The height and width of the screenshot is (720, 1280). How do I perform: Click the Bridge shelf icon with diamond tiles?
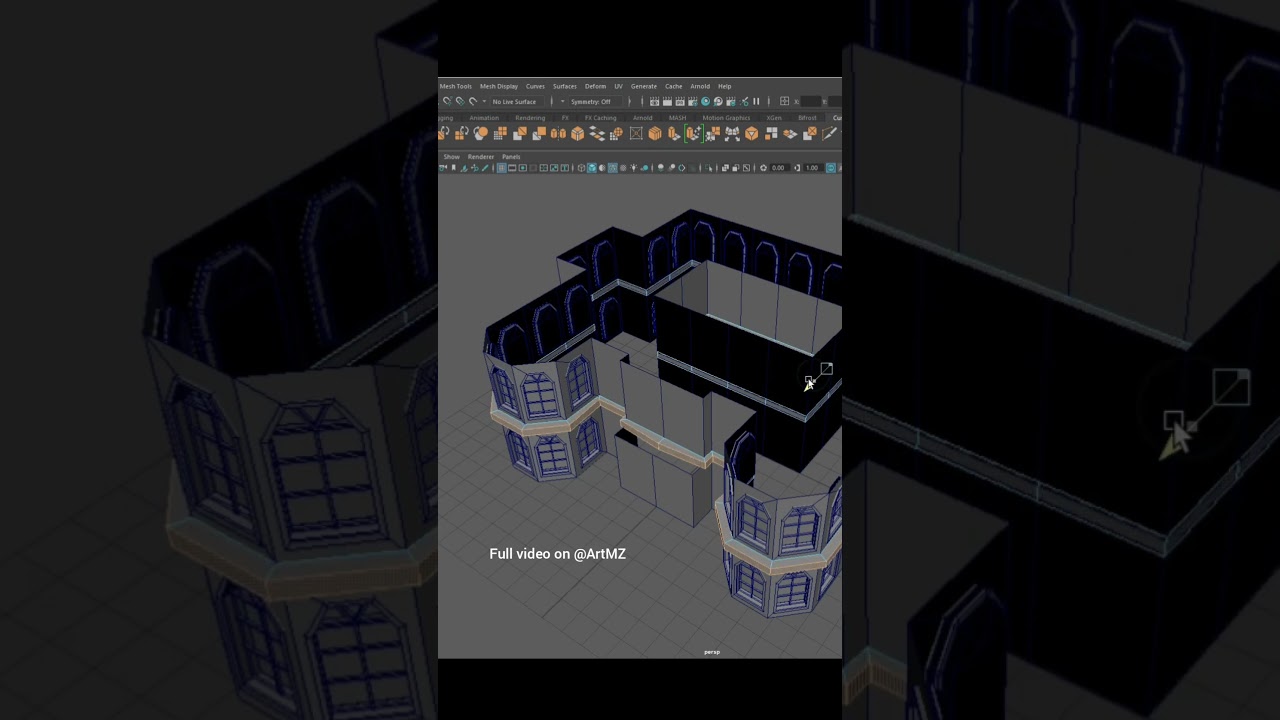[x=597, y=133]
